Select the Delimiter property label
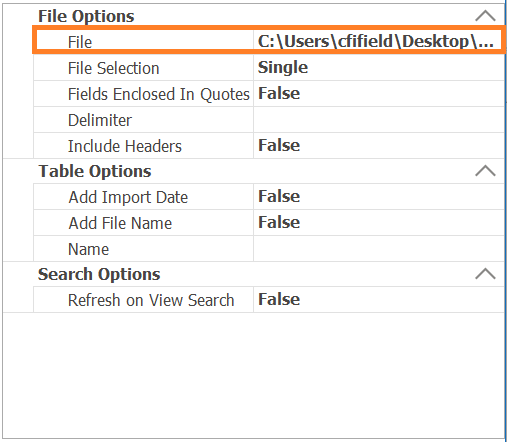The image size is (507, 442). click(100, 120)
